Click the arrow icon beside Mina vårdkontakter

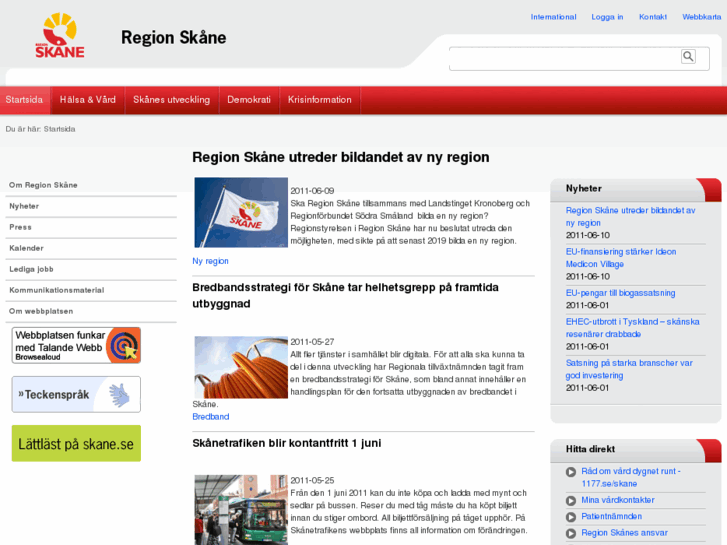[x=571, y=500]
